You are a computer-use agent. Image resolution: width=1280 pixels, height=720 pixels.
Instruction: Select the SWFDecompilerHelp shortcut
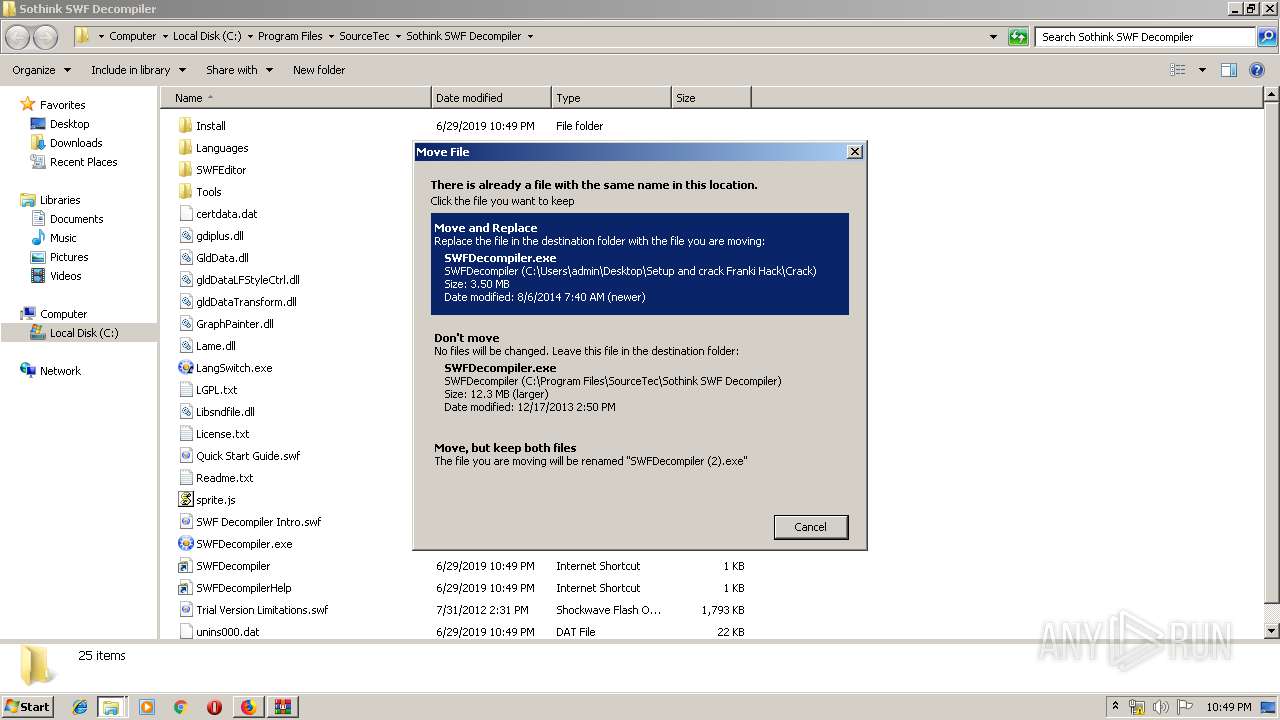(244, 588)
